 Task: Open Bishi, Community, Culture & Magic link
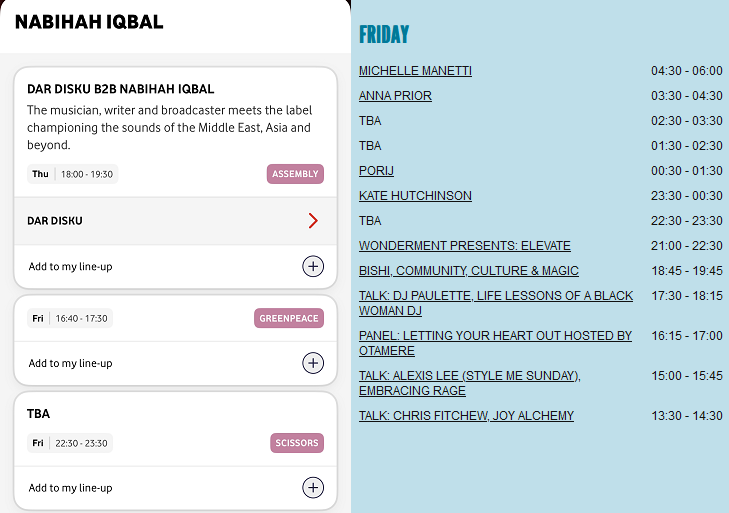[x=469, y=271]
